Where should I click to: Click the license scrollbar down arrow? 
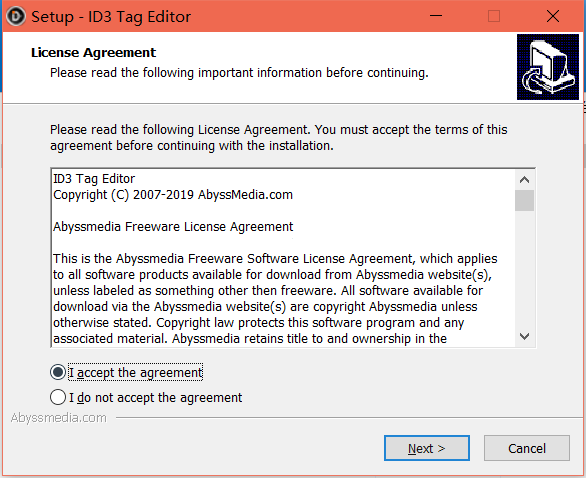(524, 336)
